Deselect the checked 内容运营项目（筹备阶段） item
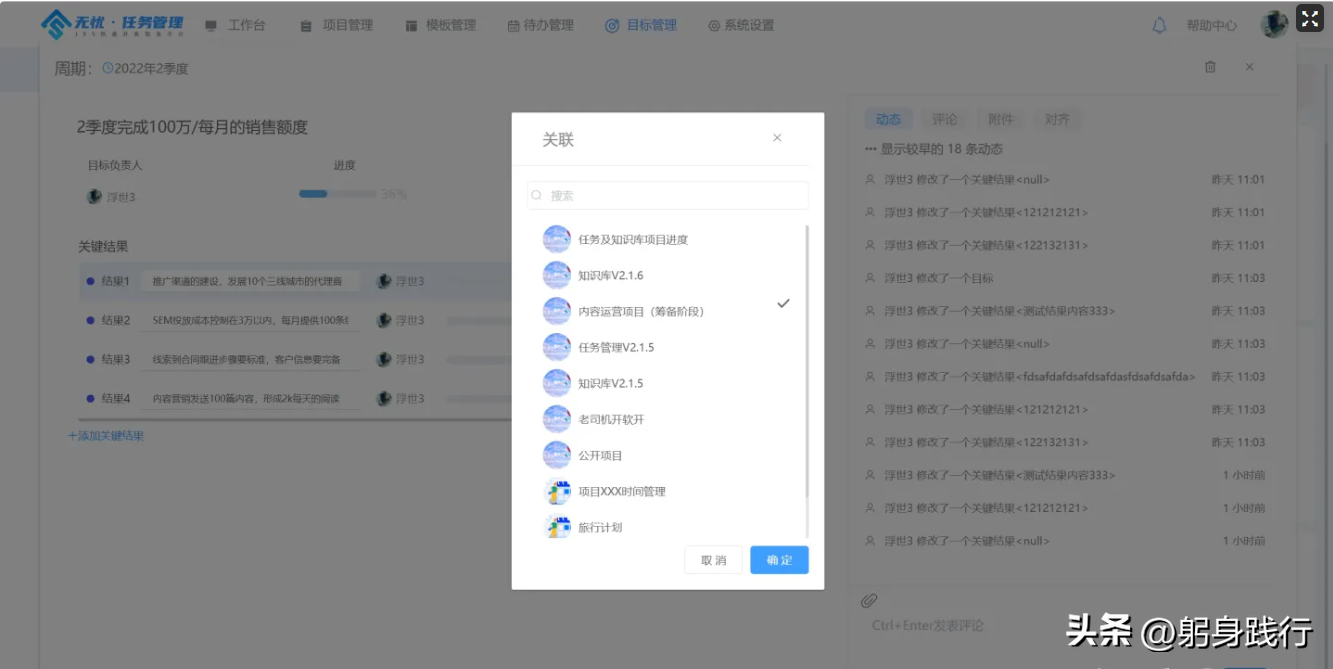This screenshot has height=669, width=1333. 640,312
